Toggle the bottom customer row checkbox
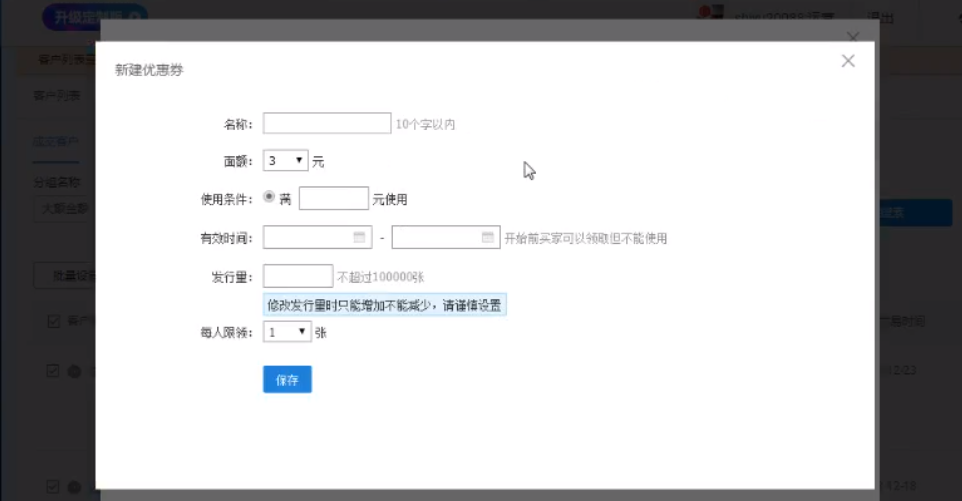 tap(54, 487)
